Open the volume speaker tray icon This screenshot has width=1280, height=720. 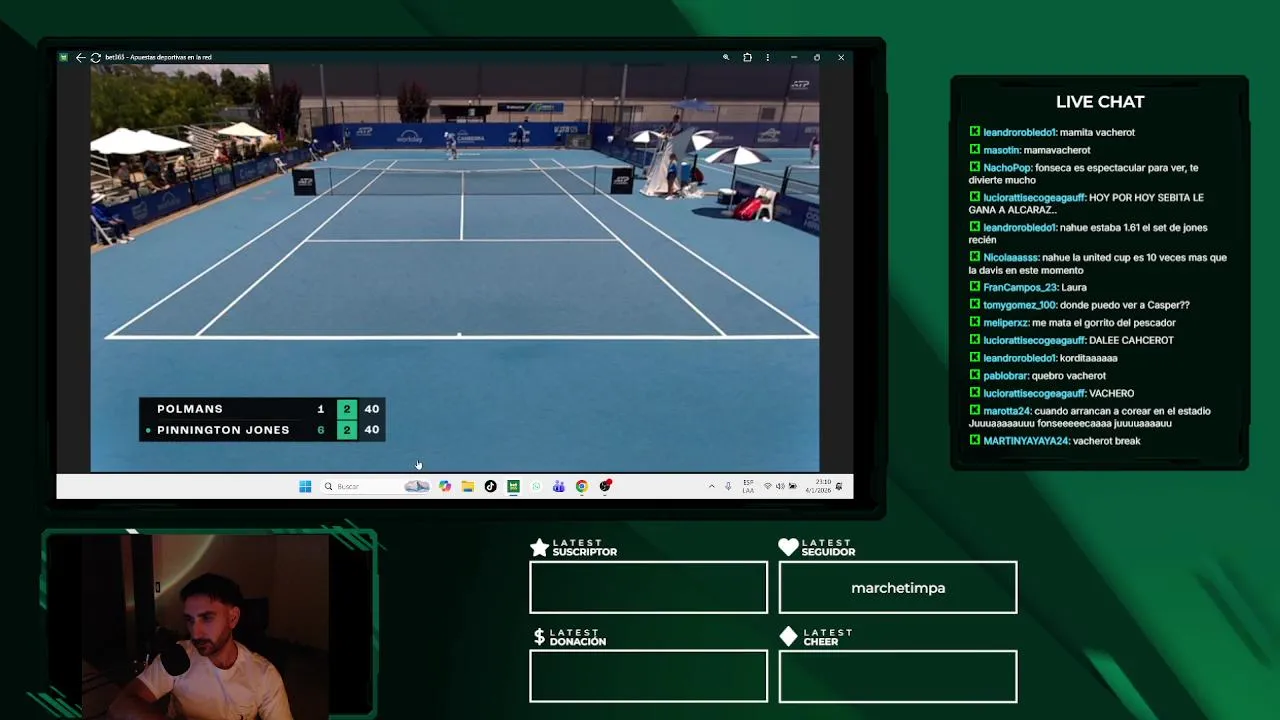click(780, 486)
